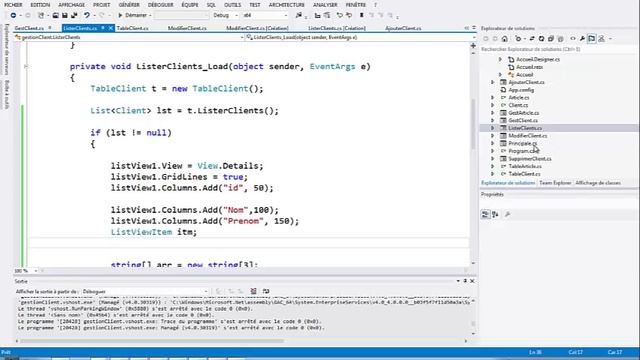Viewport: 640px width, 360px height.
Task: Click the New Project toolbar icon
Action: tap(41, 16)
